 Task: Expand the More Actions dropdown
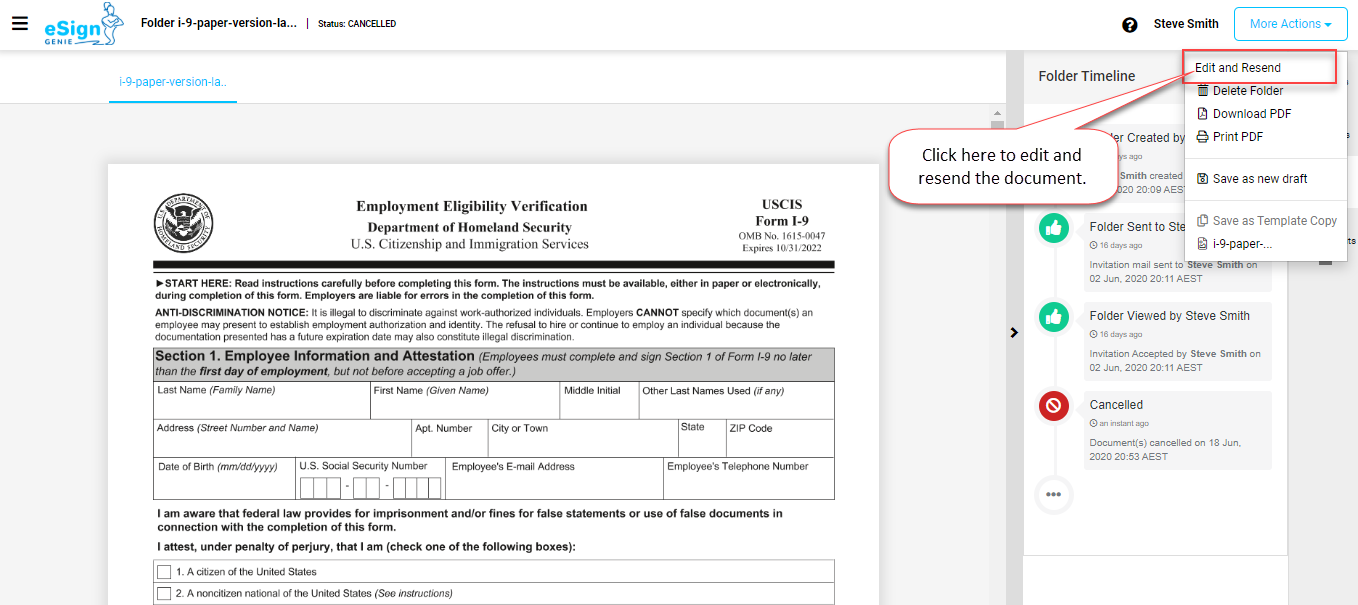click(1290, 24)
